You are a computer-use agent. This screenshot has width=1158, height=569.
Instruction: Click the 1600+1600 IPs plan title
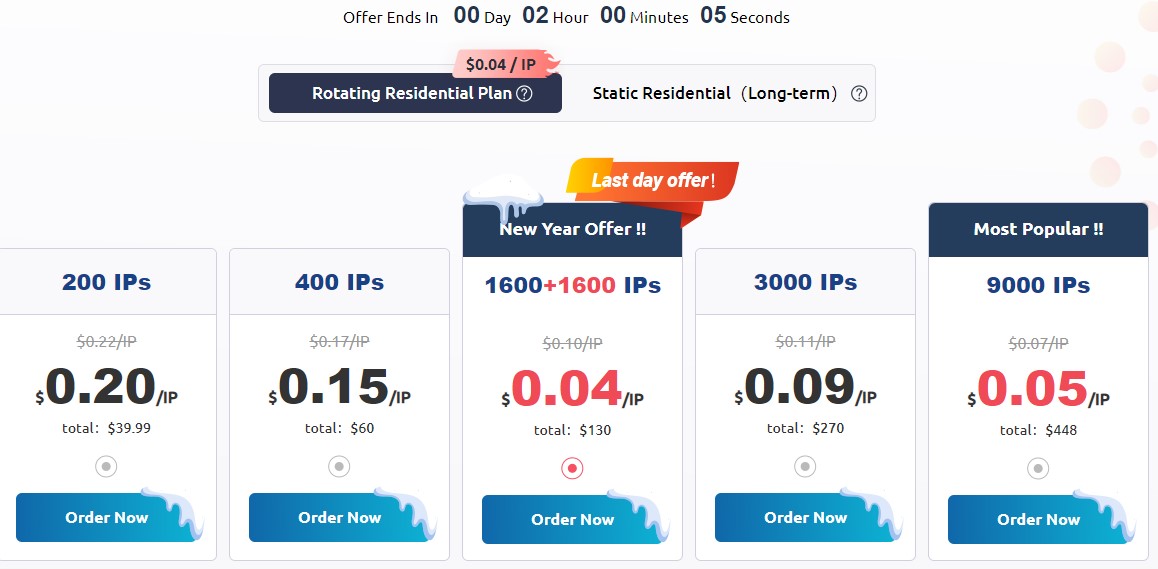572,285
